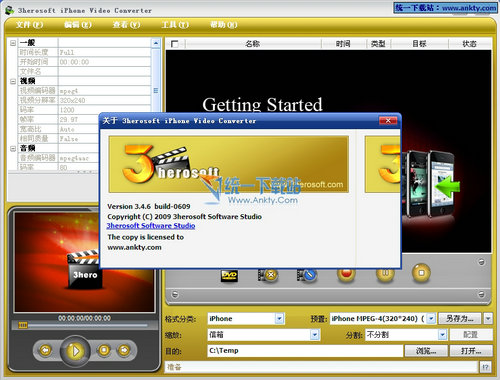This screenshot has height=380, width=500.
Task: Click the 00:00:00/00:00:00 time display
Action: (84, 318)
